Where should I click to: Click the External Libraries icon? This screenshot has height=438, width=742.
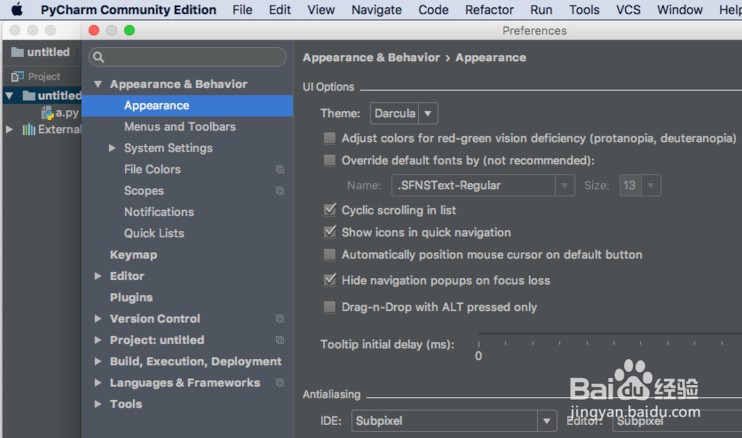[29, 129]
